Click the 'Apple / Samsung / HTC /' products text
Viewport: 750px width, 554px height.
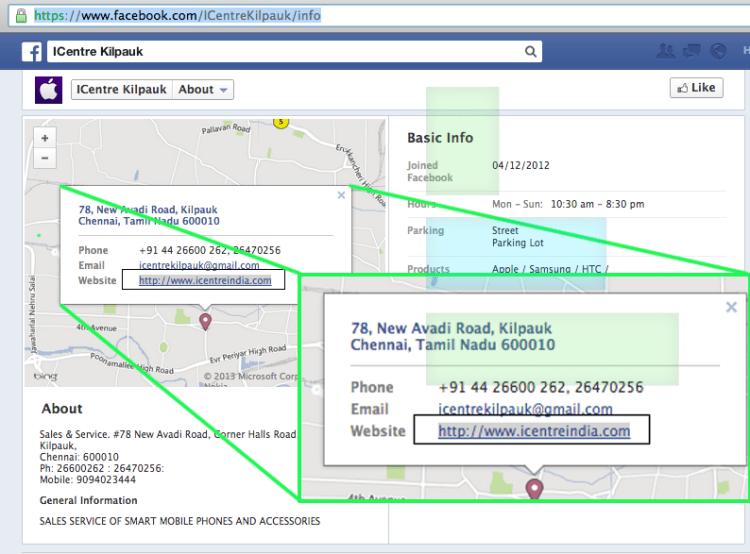550,269
